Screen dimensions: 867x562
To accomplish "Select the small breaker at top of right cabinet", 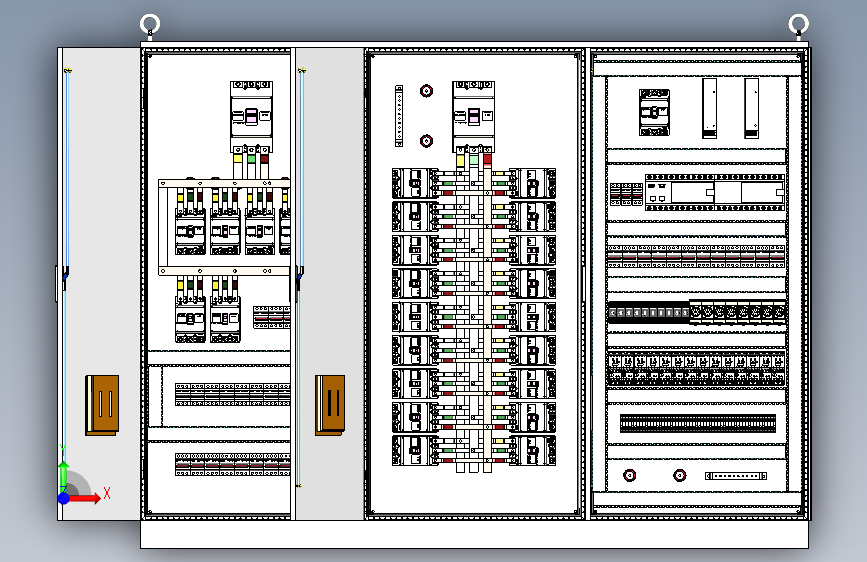I will tap(654, 112).
